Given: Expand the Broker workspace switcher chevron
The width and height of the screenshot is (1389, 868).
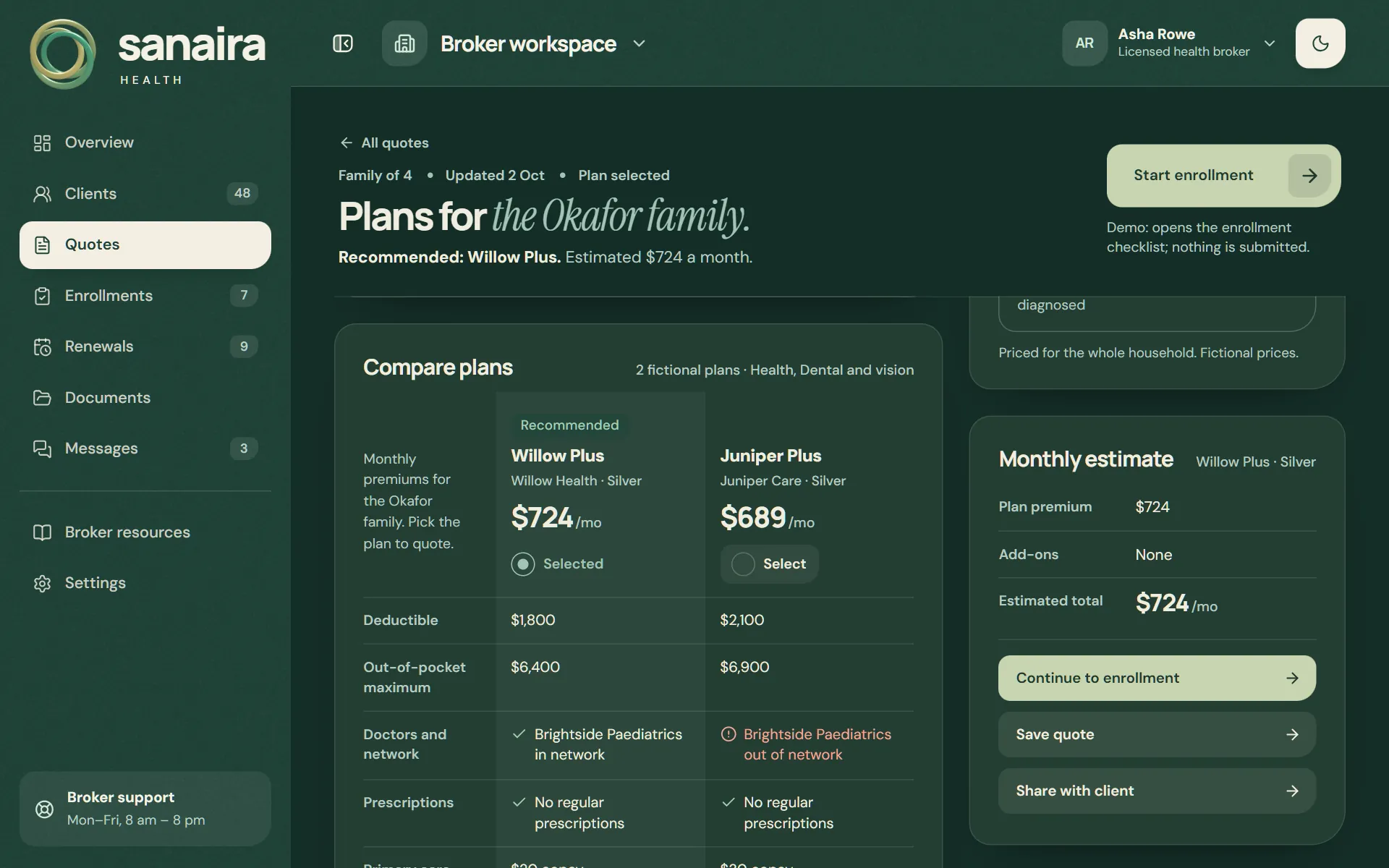Looking at the screenshot, I should (639, 43).
